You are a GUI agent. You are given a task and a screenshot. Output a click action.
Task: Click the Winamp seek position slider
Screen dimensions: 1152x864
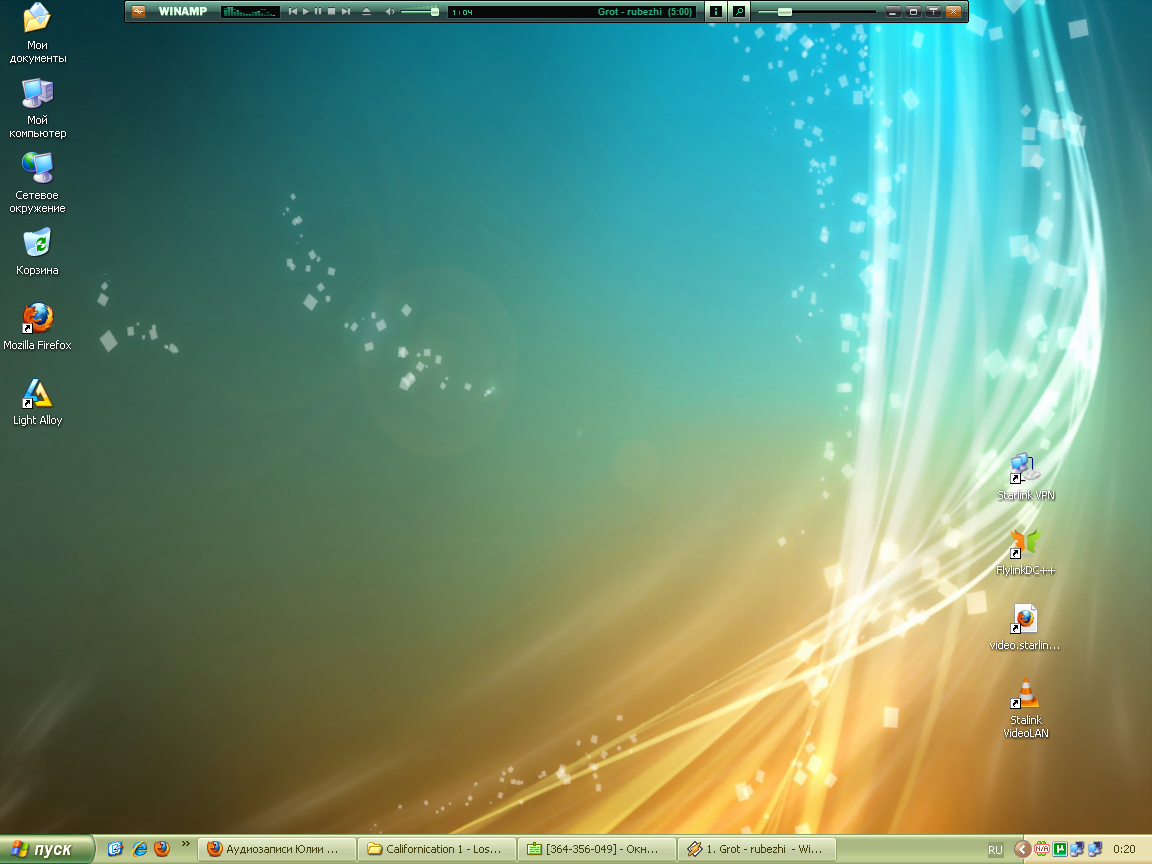pyautogui.click(x=816, y=12)
